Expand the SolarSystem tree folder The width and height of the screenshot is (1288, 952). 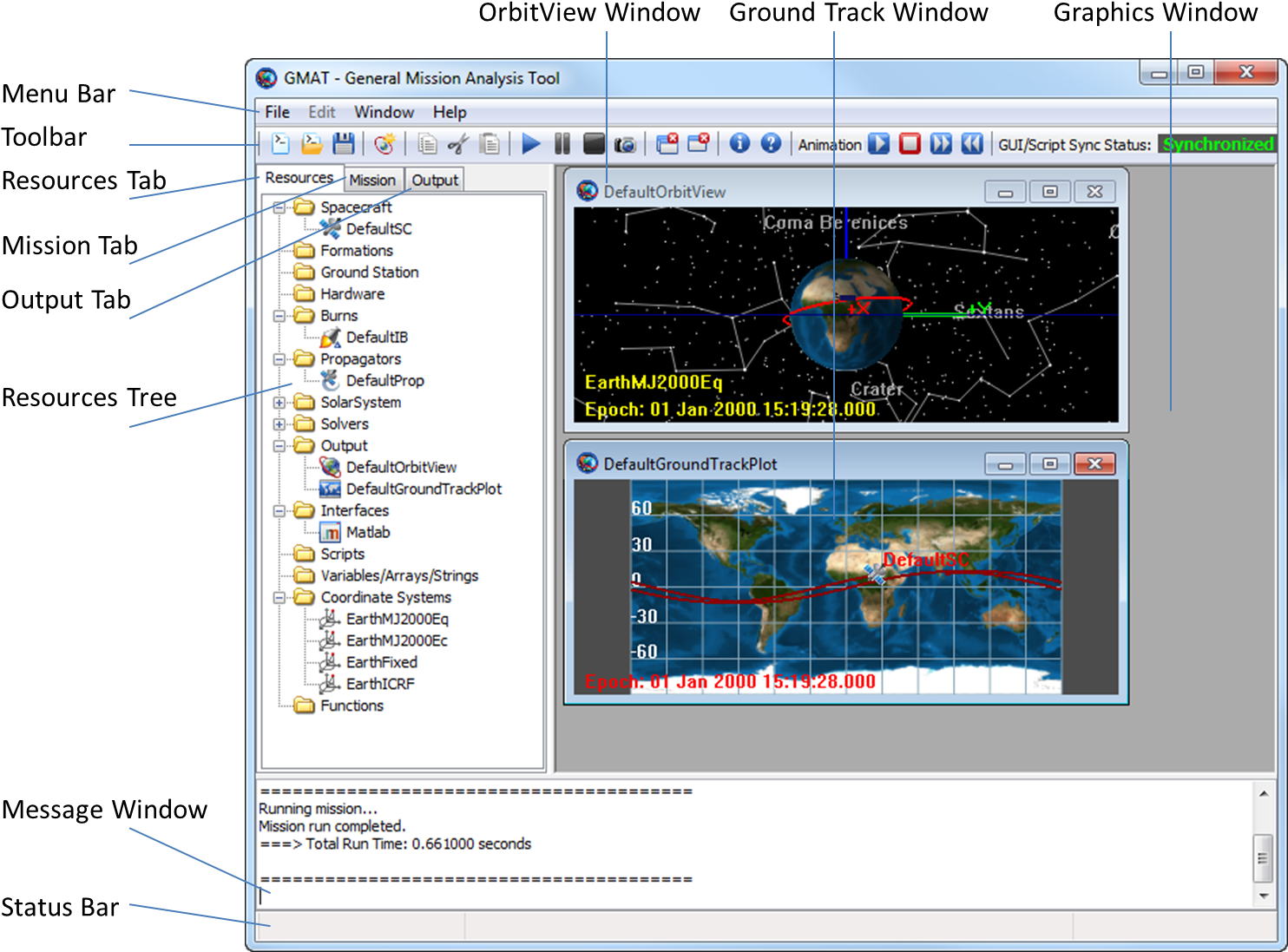(x=279, y=403)
